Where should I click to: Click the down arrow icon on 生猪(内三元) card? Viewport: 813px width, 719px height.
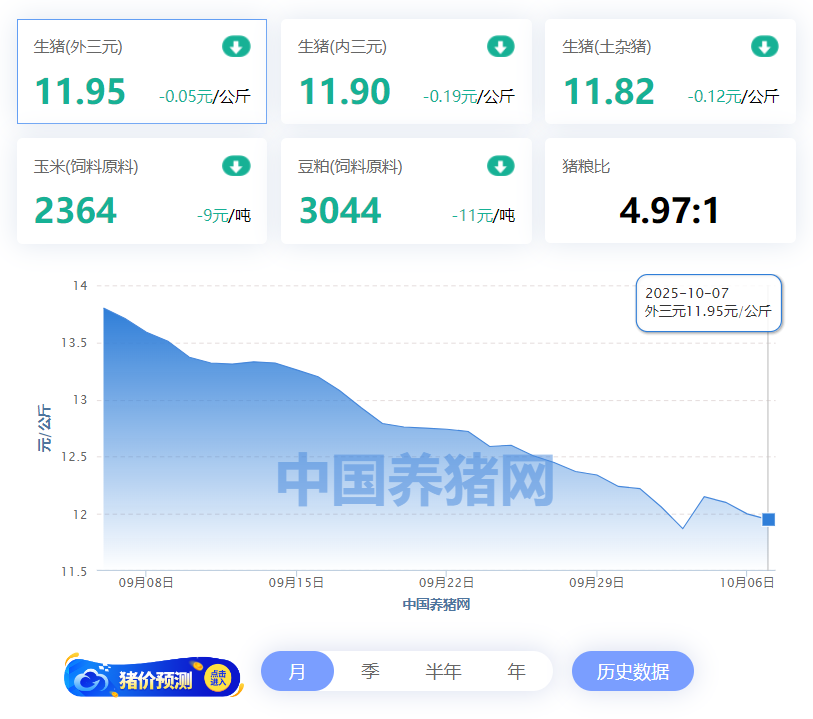point(500,46)
